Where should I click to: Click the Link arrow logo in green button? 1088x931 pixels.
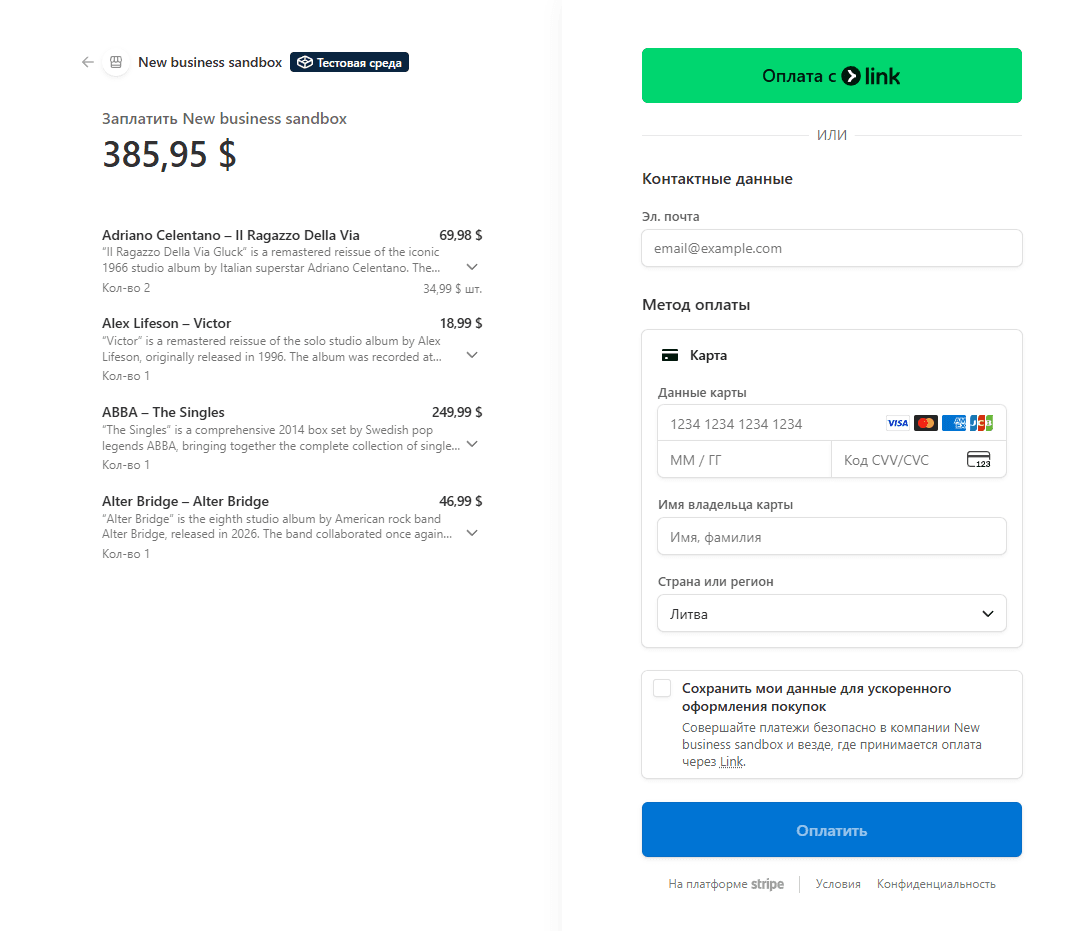click(x=851, y=75)
